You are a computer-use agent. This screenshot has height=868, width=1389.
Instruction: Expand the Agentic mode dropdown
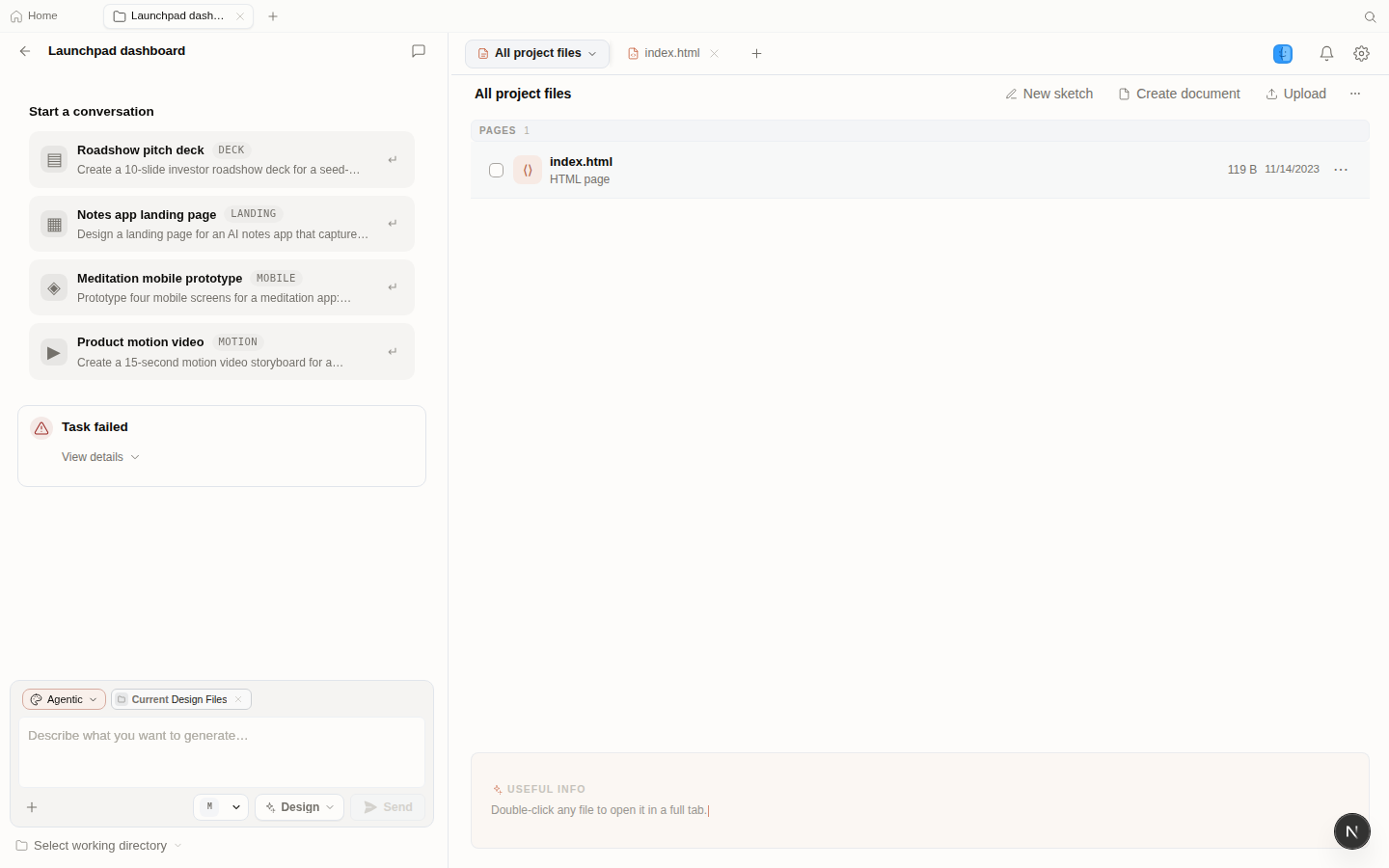pyautogui.click(x=65, y=699)
